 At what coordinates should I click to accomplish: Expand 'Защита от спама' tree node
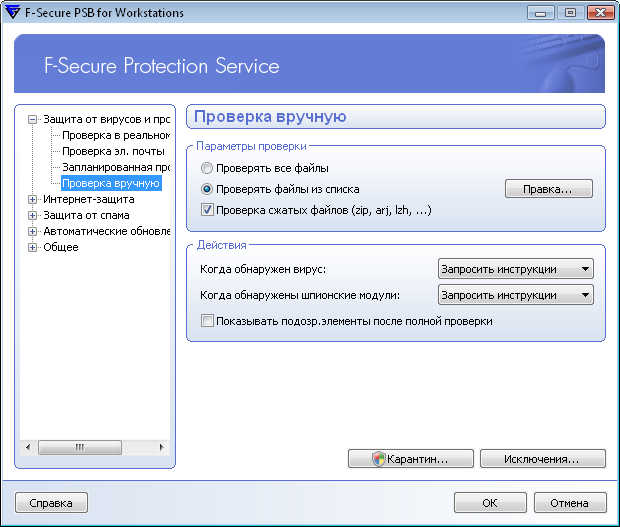pos(32,215)
